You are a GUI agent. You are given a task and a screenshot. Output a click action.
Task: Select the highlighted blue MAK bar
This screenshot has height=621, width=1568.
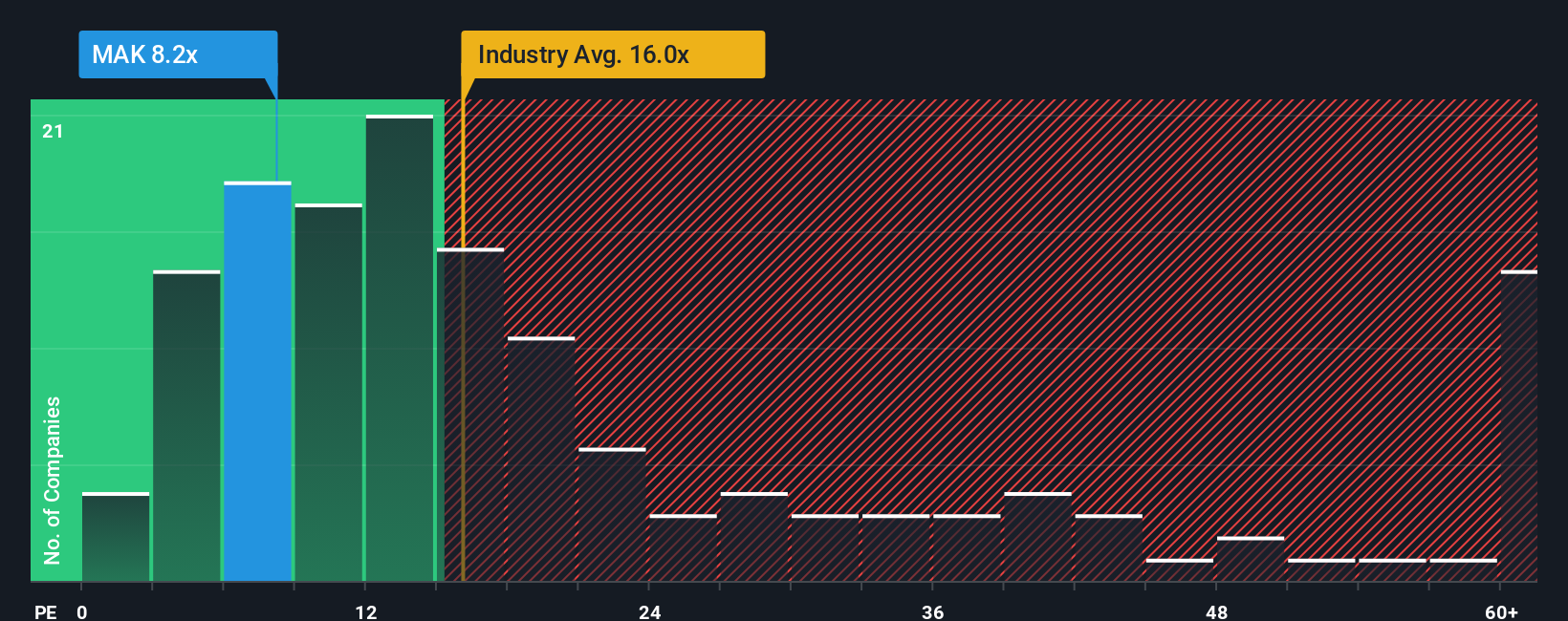[x=258, y=381]
